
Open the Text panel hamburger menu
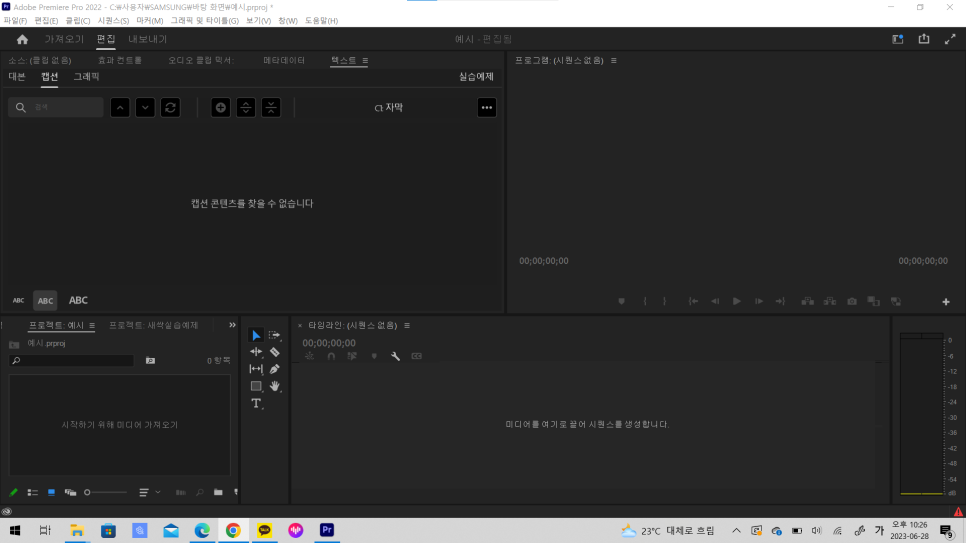(365, 60)
